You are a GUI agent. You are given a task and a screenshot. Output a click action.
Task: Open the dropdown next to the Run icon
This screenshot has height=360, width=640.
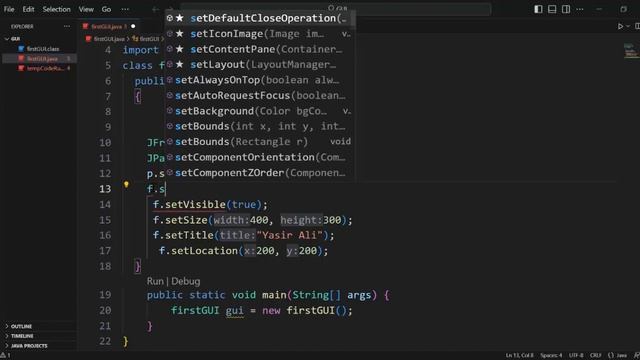[628, 26]
